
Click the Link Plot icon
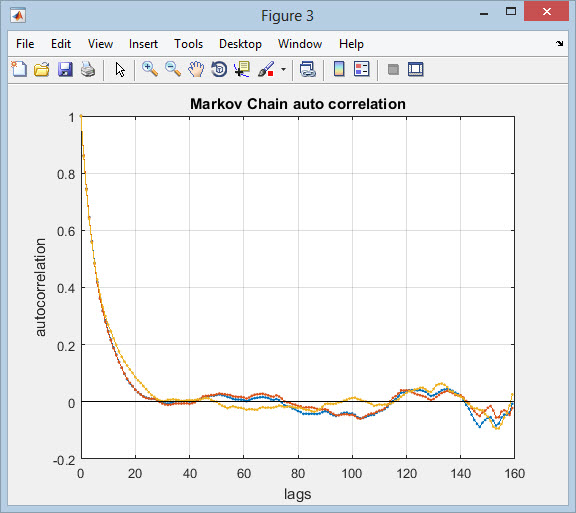307,69
